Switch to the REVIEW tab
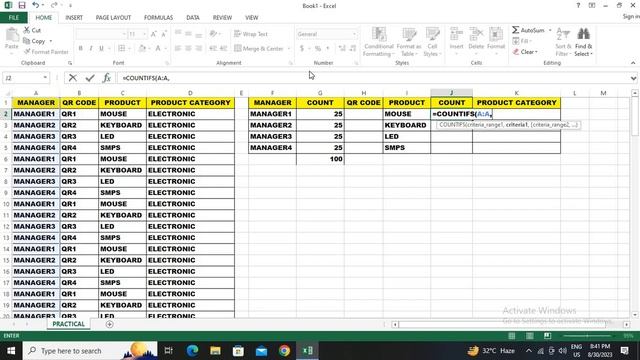This screenshot has height=360, width=640. 222,18
